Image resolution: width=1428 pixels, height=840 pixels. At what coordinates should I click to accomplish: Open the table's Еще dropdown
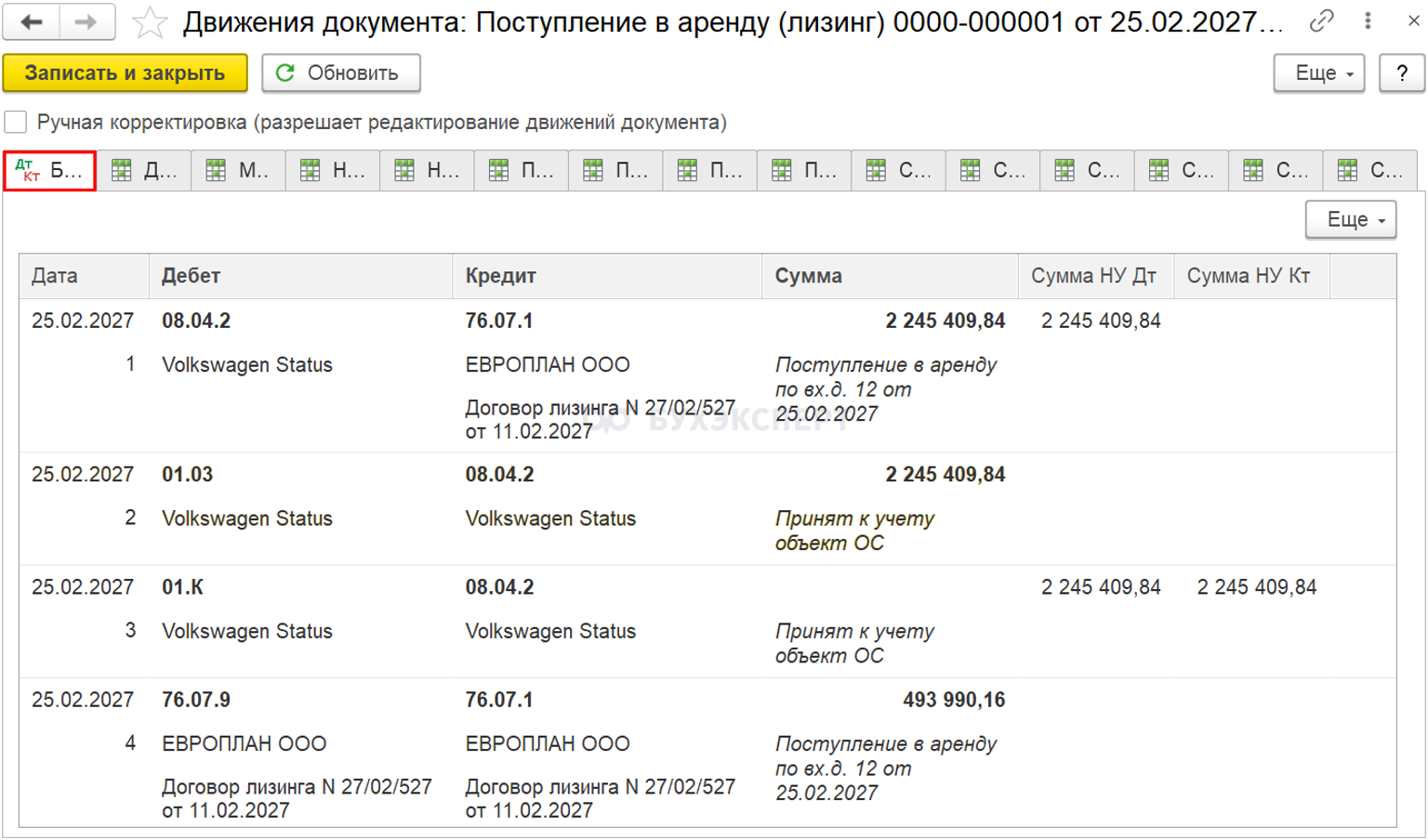pyautogui.click(x=1351, y=219)
